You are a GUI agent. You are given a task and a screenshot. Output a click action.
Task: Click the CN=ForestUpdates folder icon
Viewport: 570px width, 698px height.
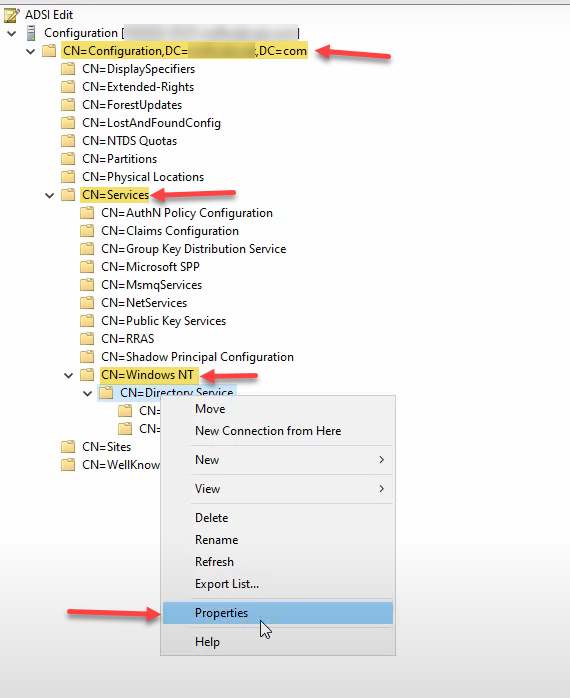68,105
